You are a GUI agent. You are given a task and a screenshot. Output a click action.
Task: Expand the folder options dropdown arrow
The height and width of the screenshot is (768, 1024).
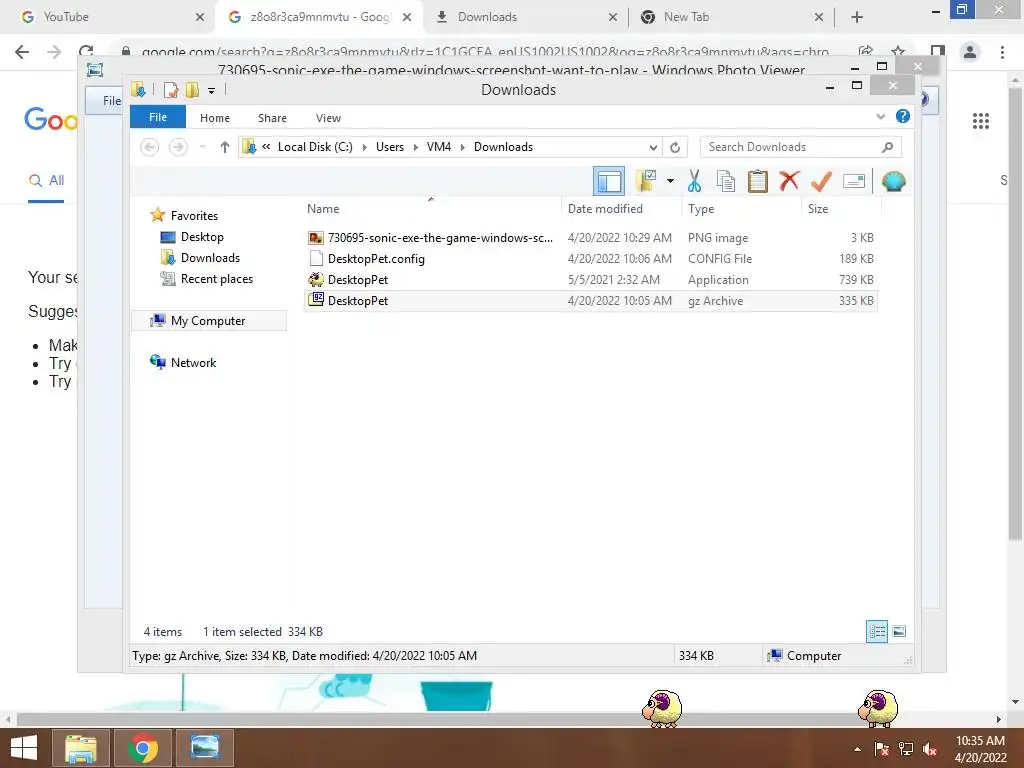[x=670, y=181]
